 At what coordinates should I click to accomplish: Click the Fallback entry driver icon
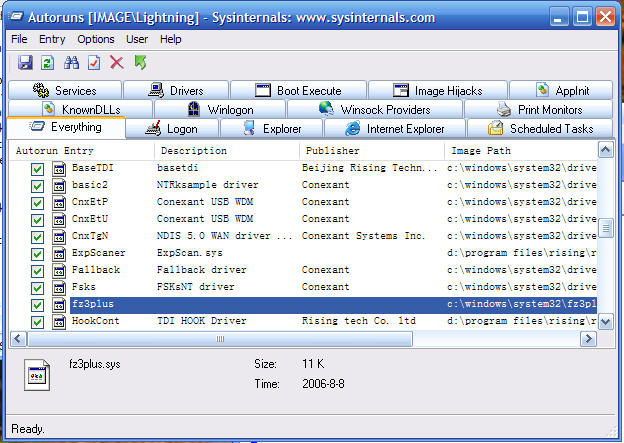59,271
